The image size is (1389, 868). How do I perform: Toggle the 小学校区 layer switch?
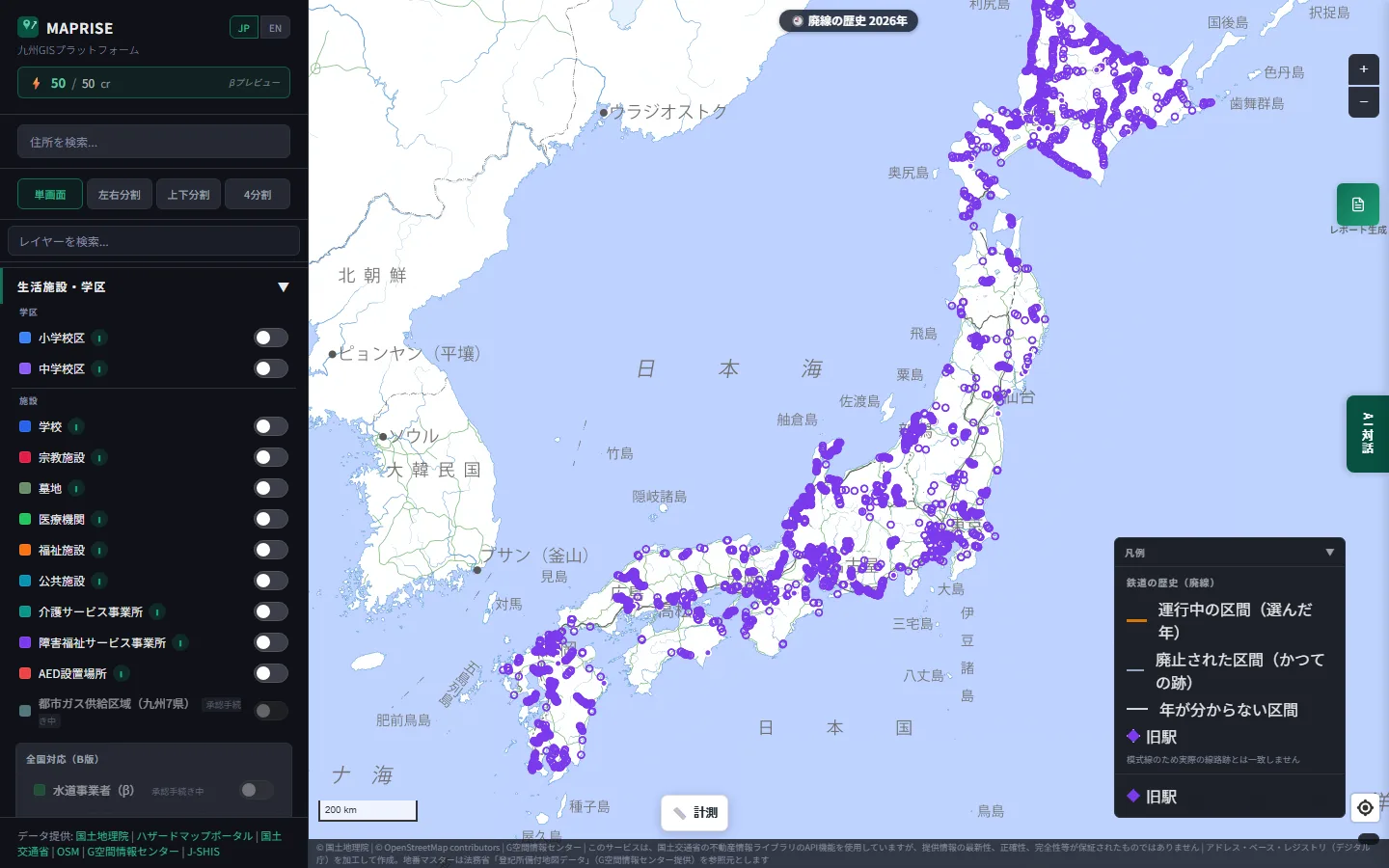click(271, 338)
